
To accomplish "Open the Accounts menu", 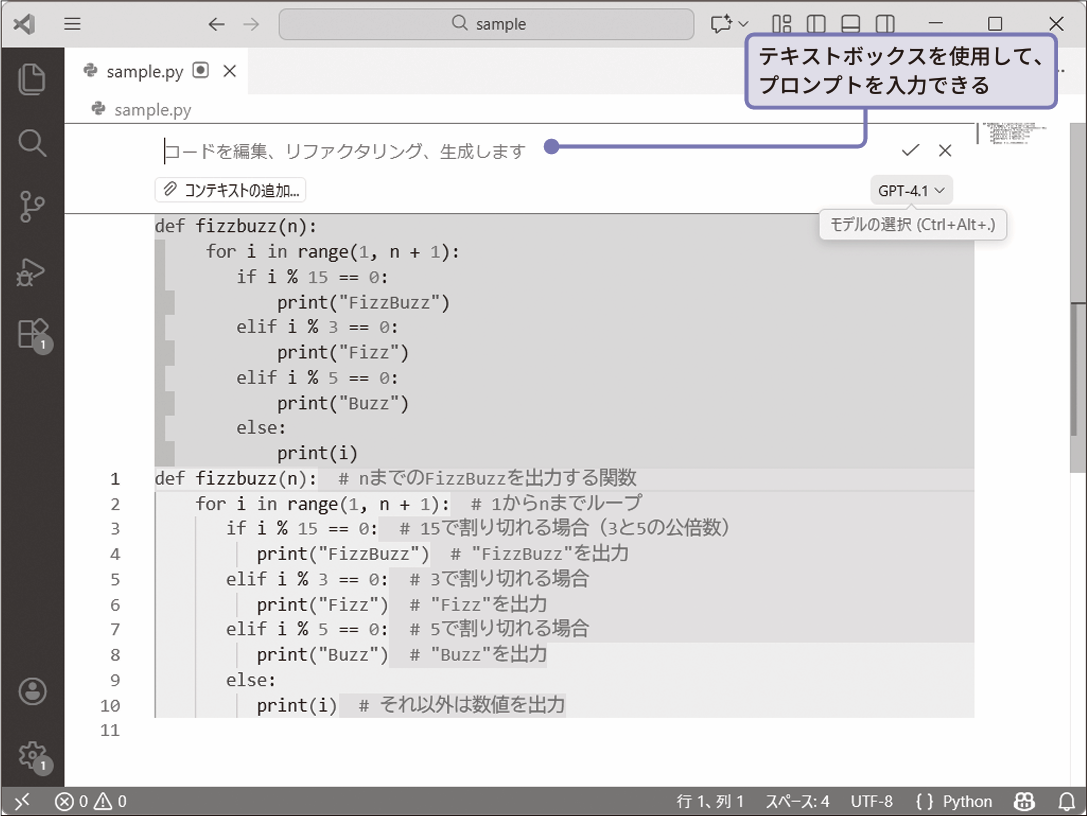I will pos(33,691).
